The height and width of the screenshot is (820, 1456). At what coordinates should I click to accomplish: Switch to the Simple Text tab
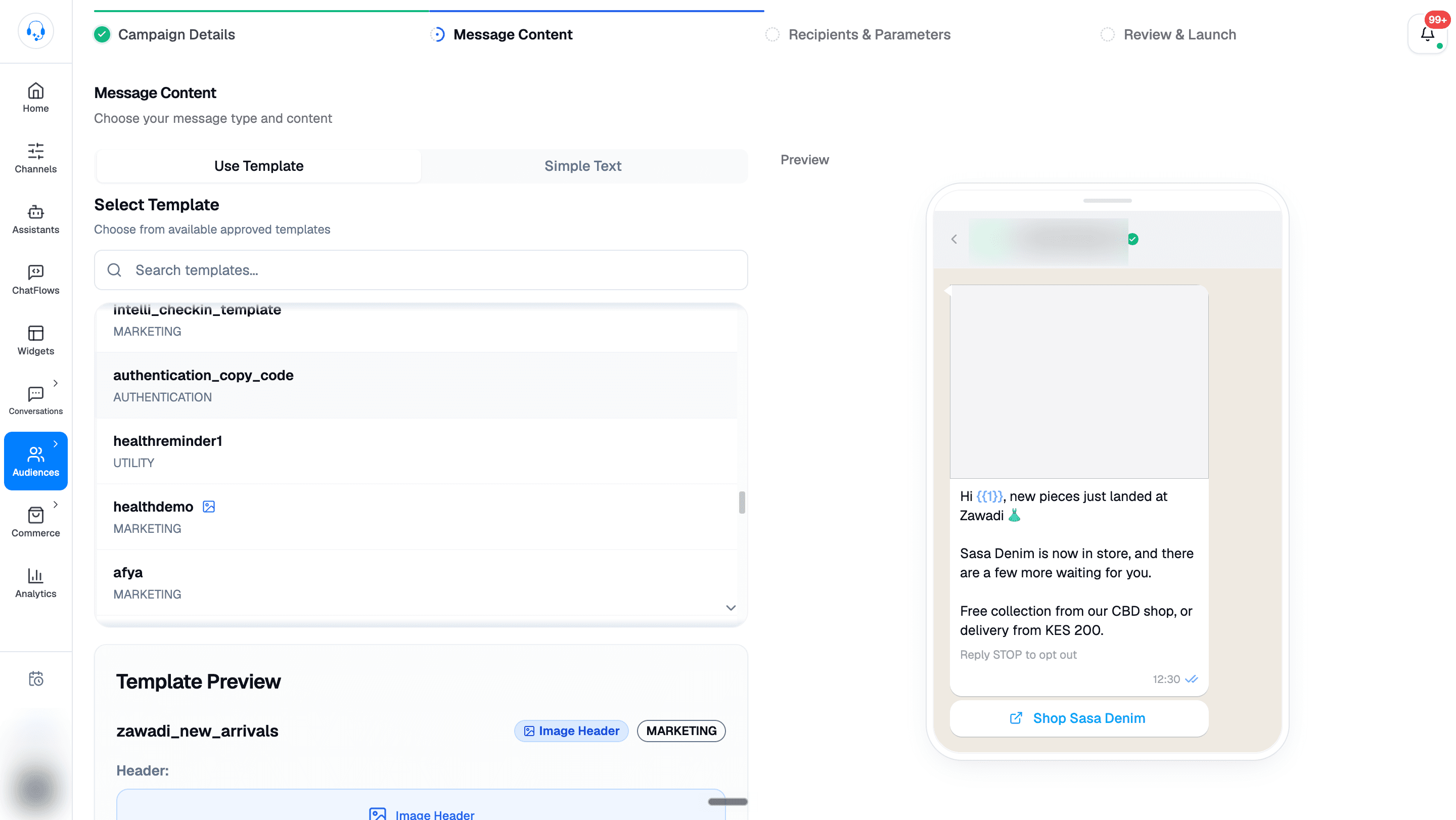point(583,166)
